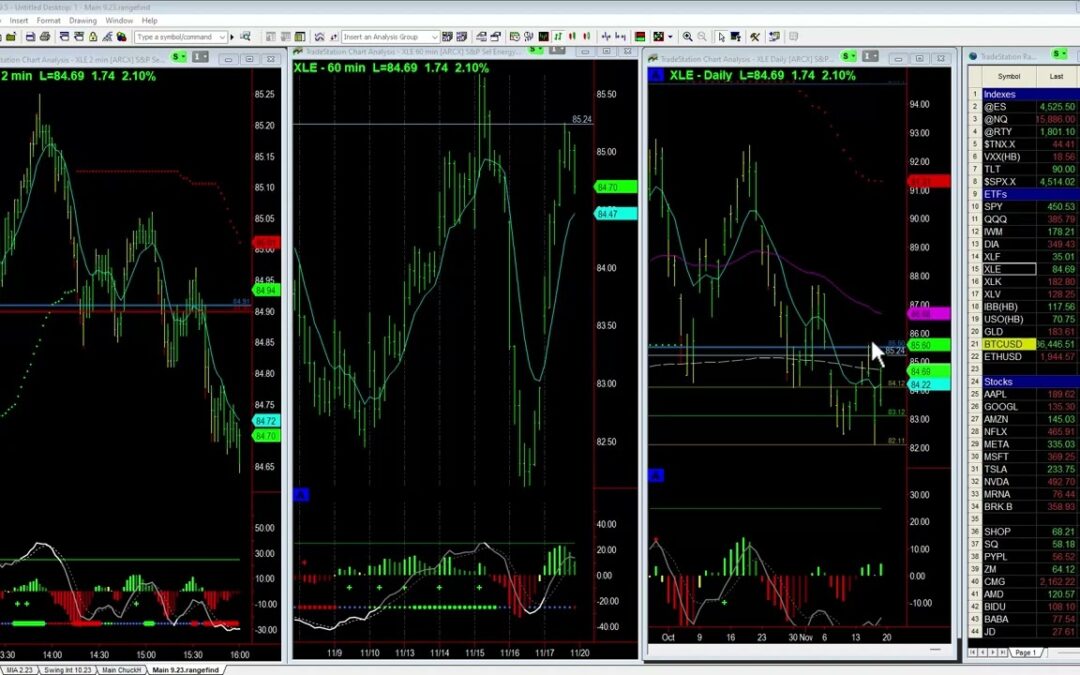The image size is (1080, 675).
Task: Click the 84.70 green price label on 60 min chart
Action: click(614, 187)
